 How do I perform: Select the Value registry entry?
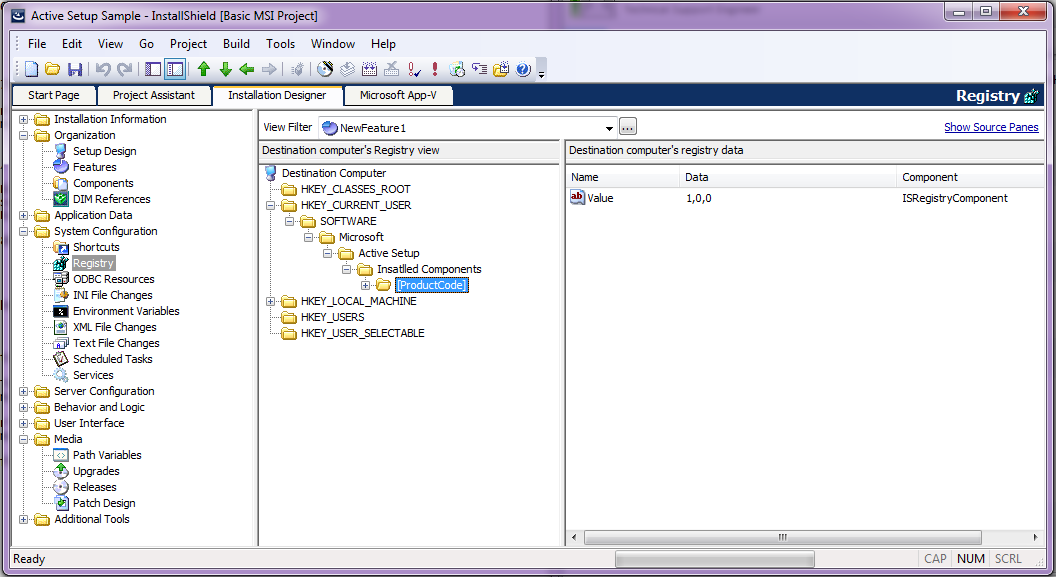pos(593,198)
